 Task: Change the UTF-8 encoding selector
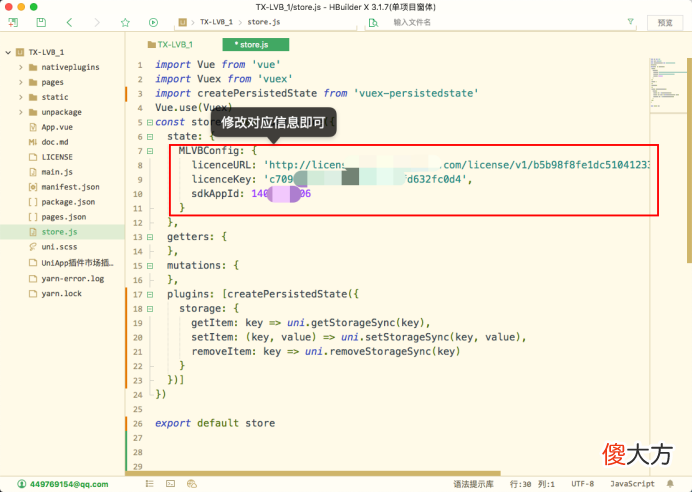click(x=583, y=484)
